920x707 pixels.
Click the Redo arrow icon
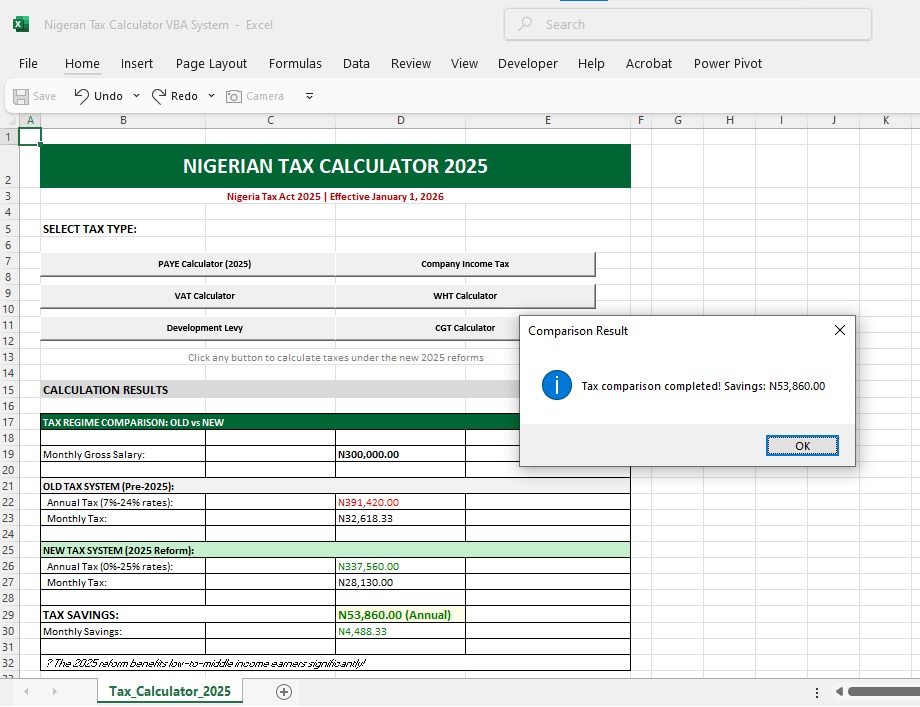(x=158, y=96)
